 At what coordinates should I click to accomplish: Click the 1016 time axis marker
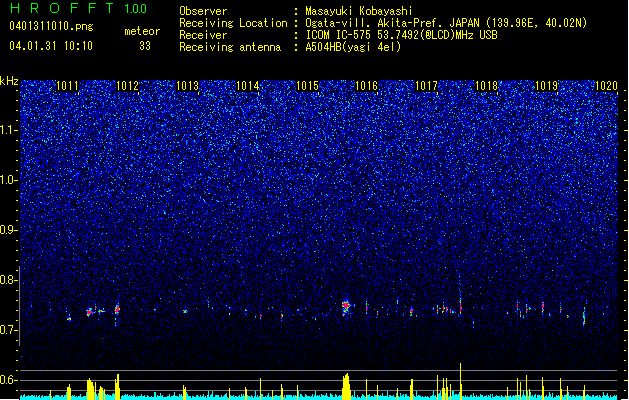(x=367, y=86)
